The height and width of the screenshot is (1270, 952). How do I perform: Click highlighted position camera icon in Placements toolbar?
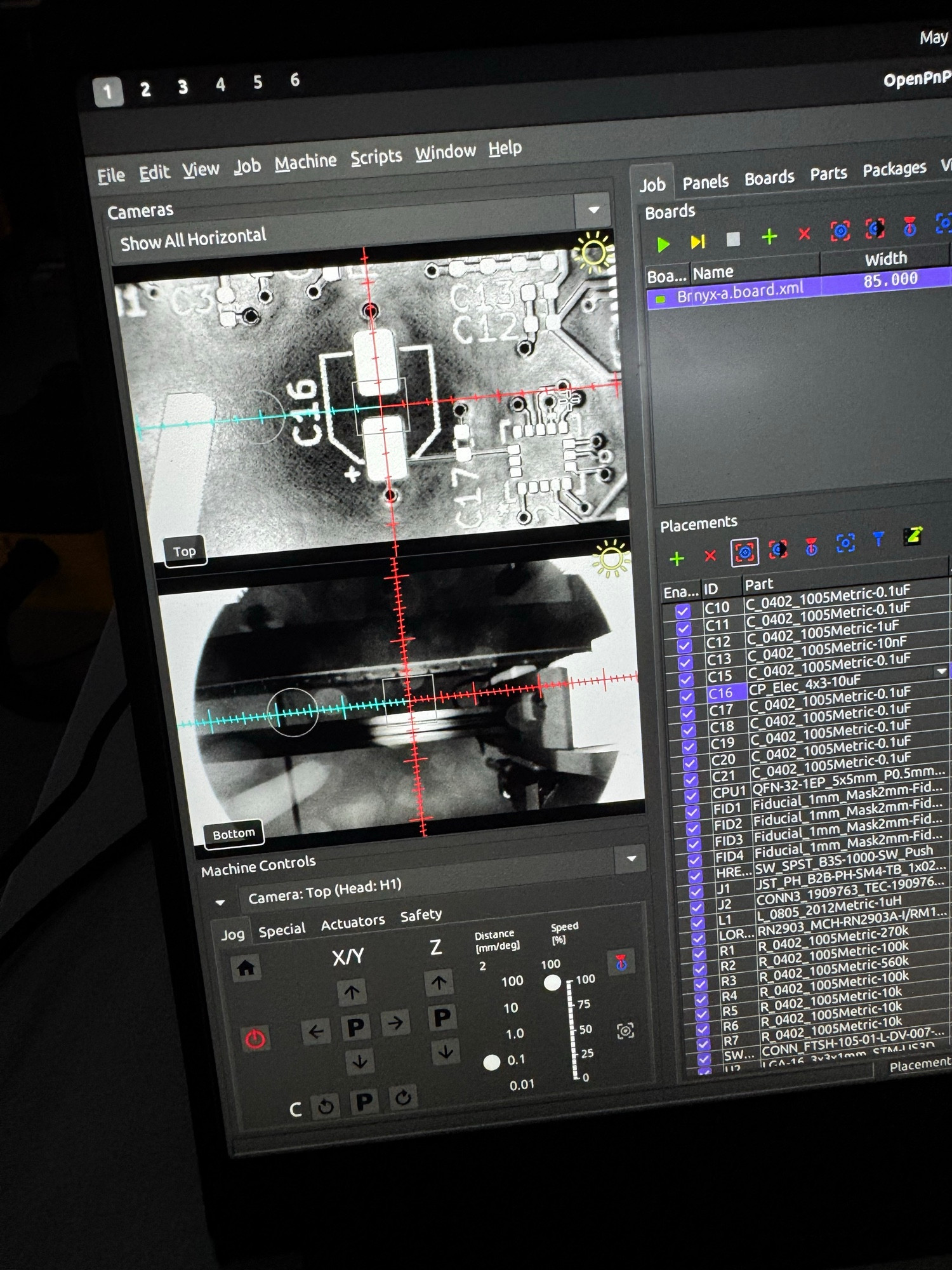tap(744, 552)
